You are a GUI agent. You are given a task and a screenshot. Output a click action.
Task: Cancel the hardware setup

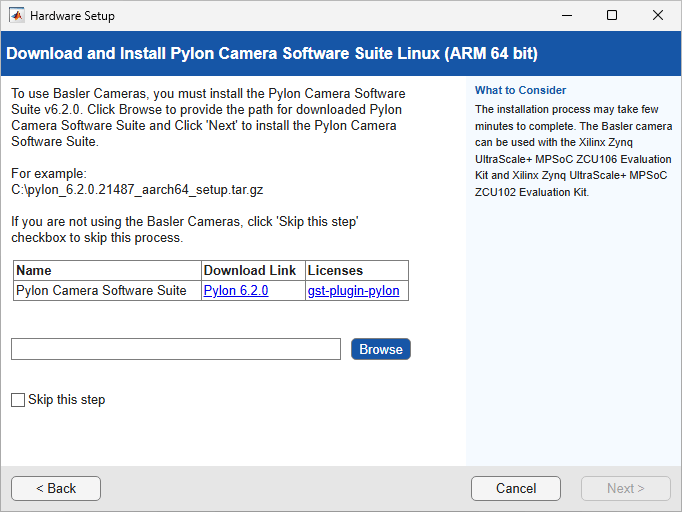click(x=516, y=489)
